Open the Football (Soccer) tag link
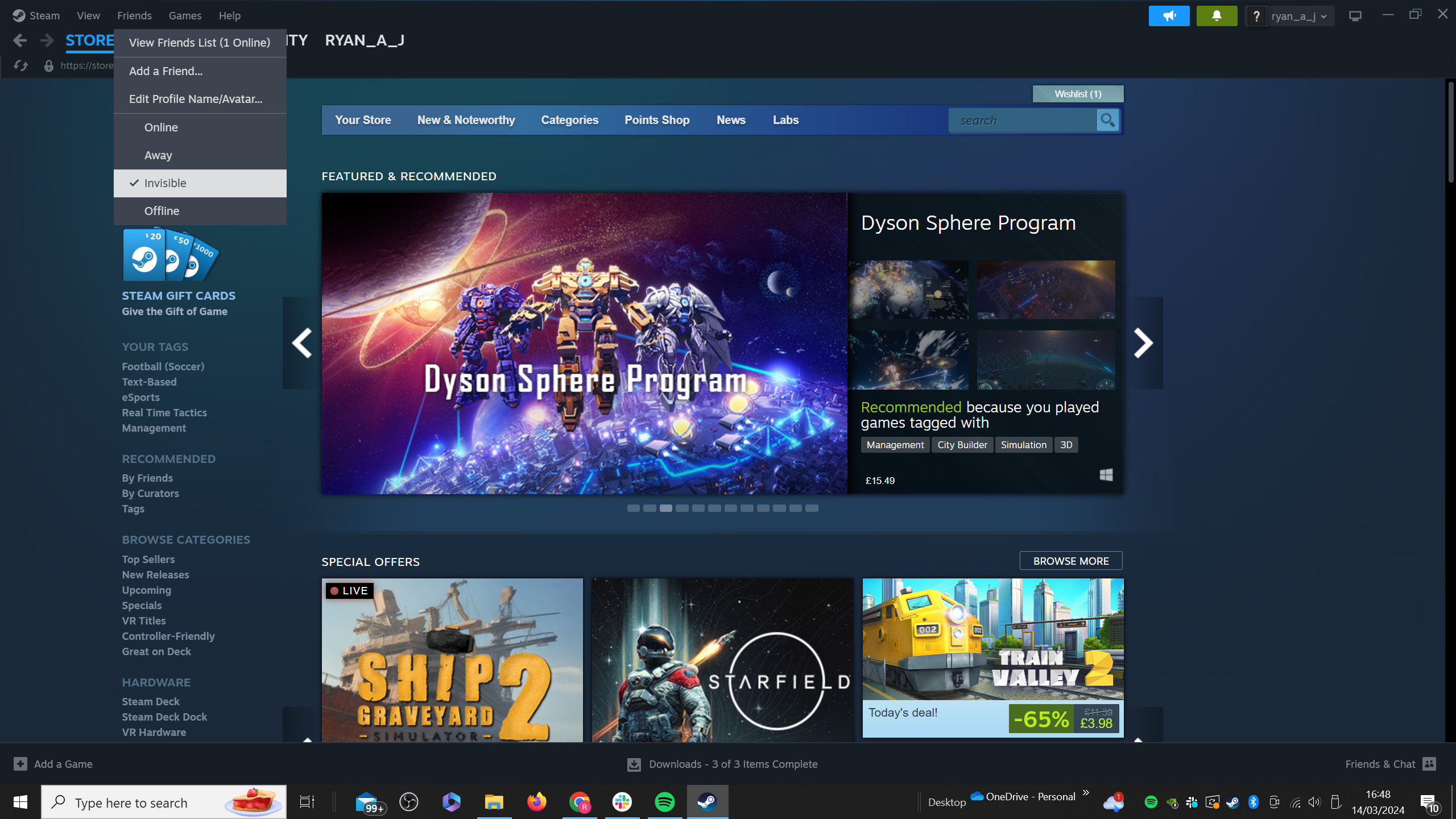The width and height of the screenshot is (1456, 819). pos(163,366)
